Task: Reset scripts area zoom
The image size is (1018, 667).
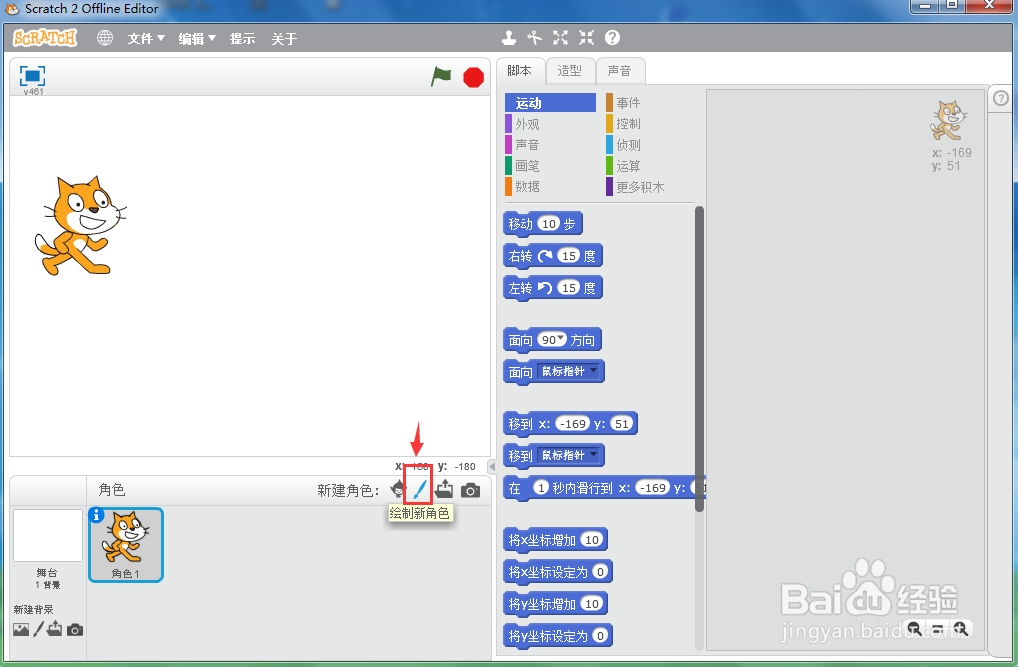Action: pyautogui.click(x=937, y=629)
